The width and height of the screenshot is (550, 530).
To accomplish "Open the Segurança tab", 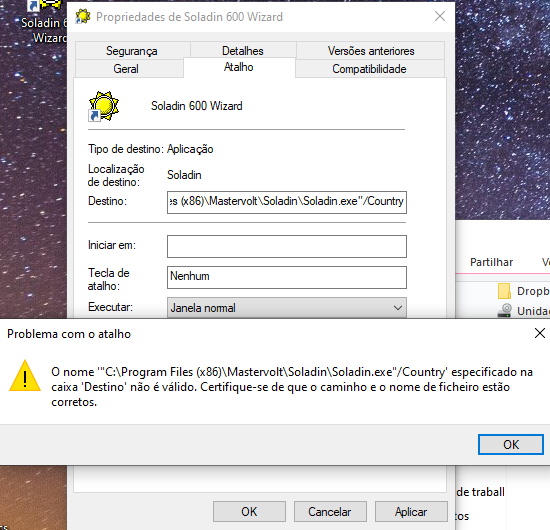I will pyautogui.click(x=132, y=51).
